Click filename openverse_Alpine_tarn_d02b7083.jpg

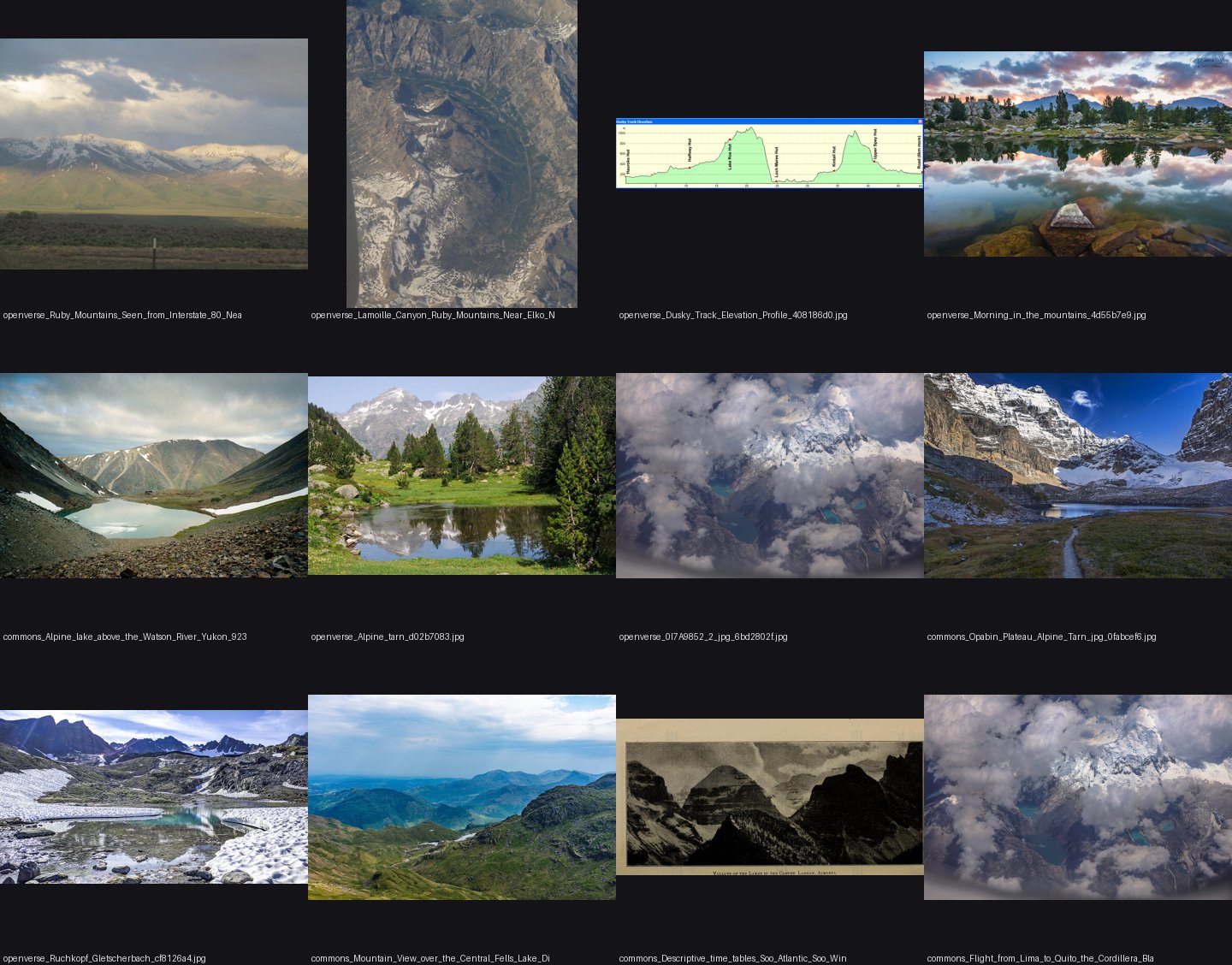(x=388, y=636)
